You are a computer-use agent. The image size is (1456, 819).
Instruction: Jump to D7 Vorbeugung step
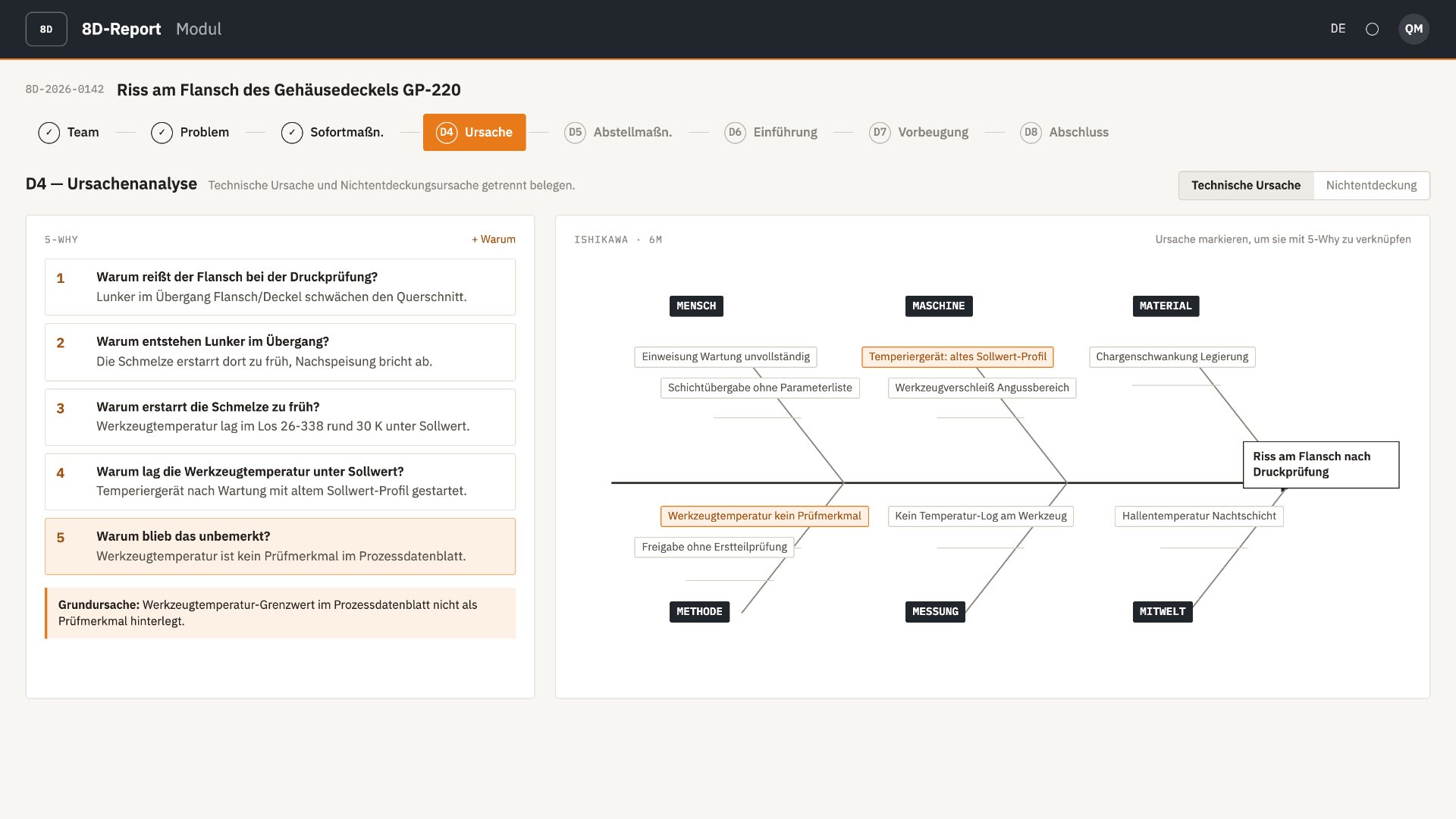coord(919,132)
